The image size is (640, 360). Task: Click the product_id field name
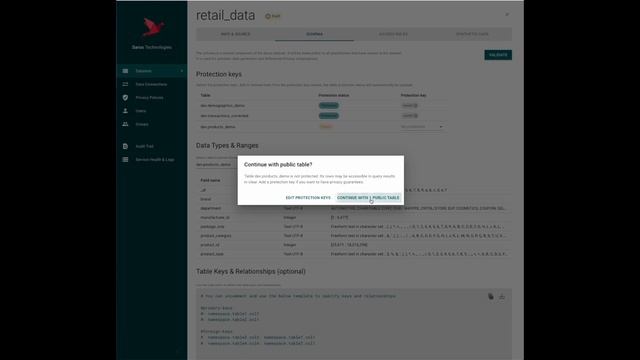210,245
